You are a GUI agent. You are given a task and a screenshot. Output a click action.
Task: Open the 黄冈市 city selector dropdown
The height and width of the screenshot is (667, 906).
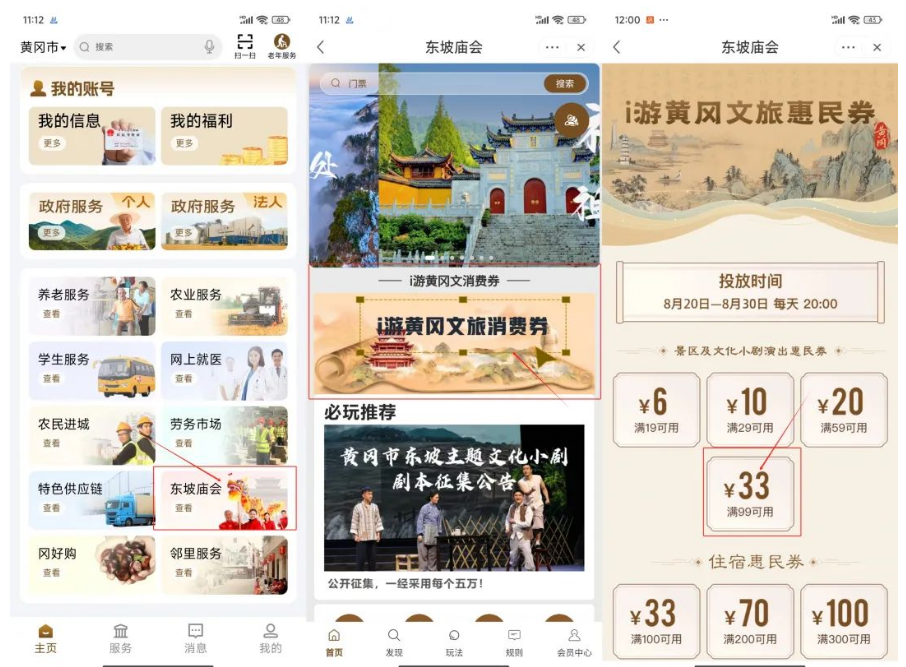click(x=43, y=47)
